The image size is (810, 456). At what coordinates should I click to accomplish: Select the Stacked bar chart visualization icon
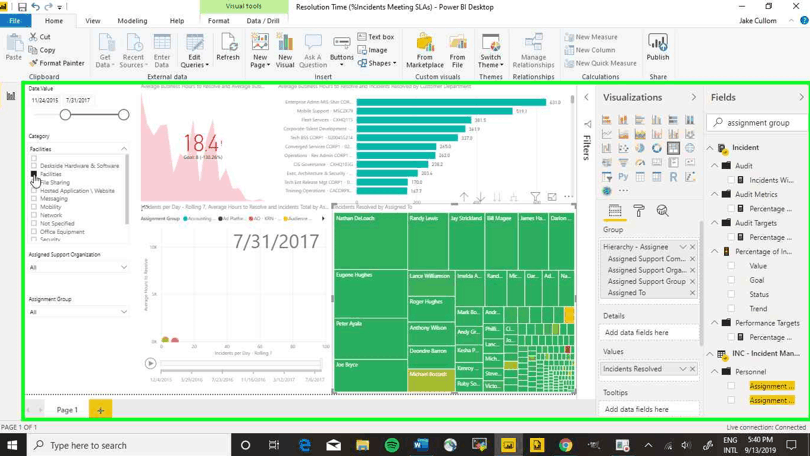[607, 120]
